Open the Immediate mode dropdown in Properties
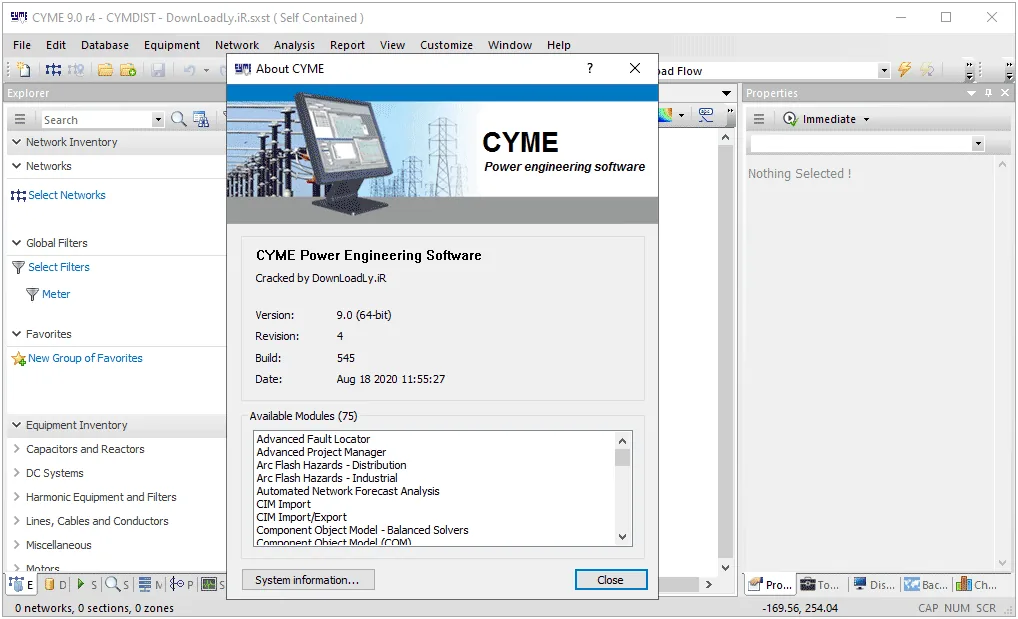 (x=867, y=120)
